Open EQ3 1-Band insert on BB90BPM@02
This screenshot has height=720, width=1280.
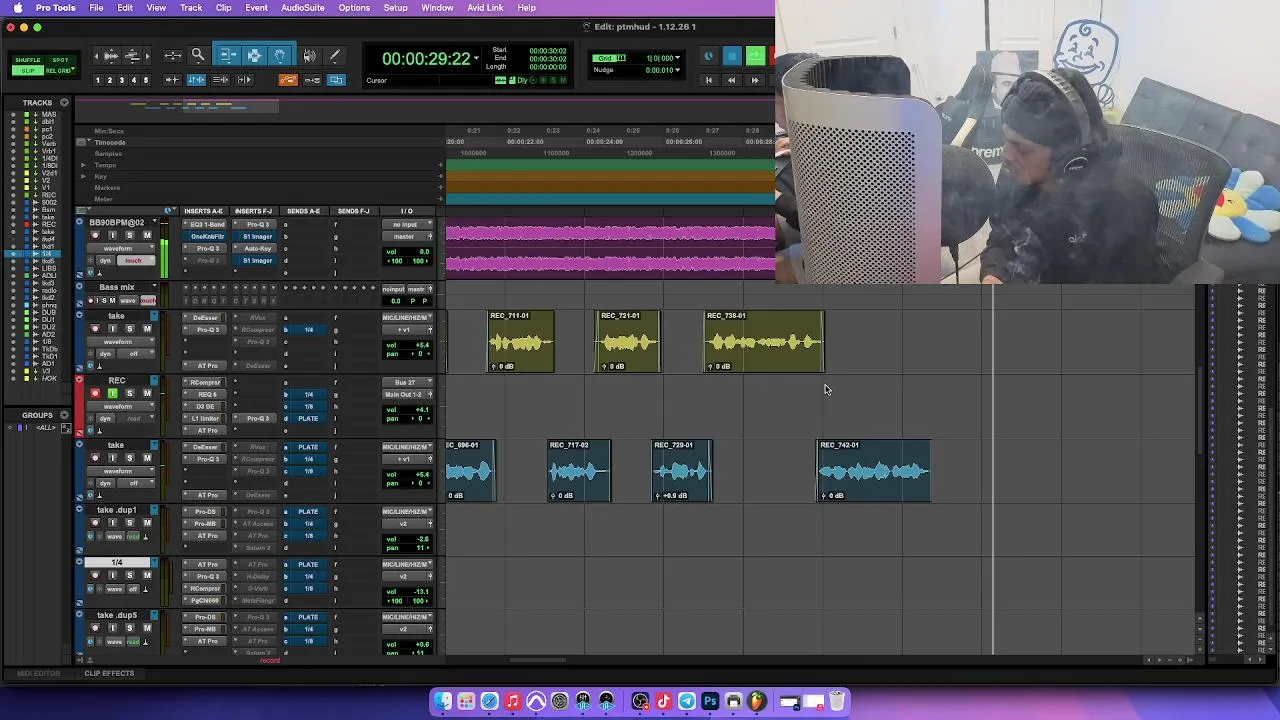(207, 224)
